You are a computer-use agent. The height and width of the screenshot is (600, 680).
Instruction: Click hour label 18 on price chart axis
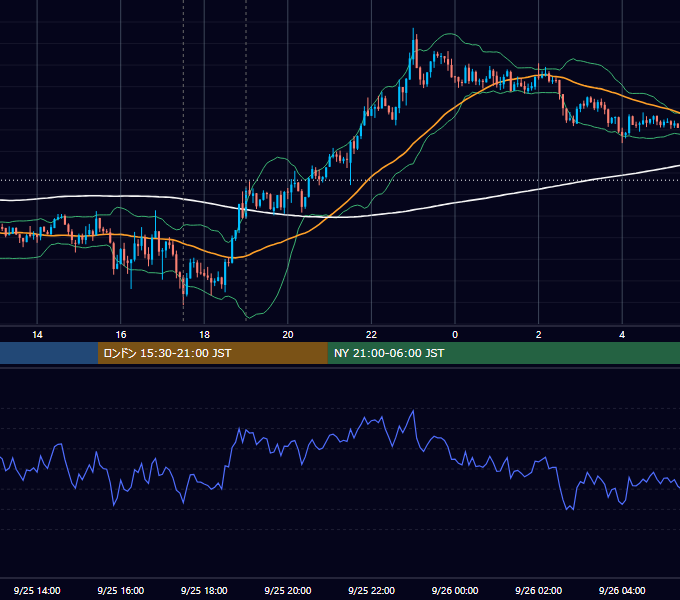(x=204, y=335)
